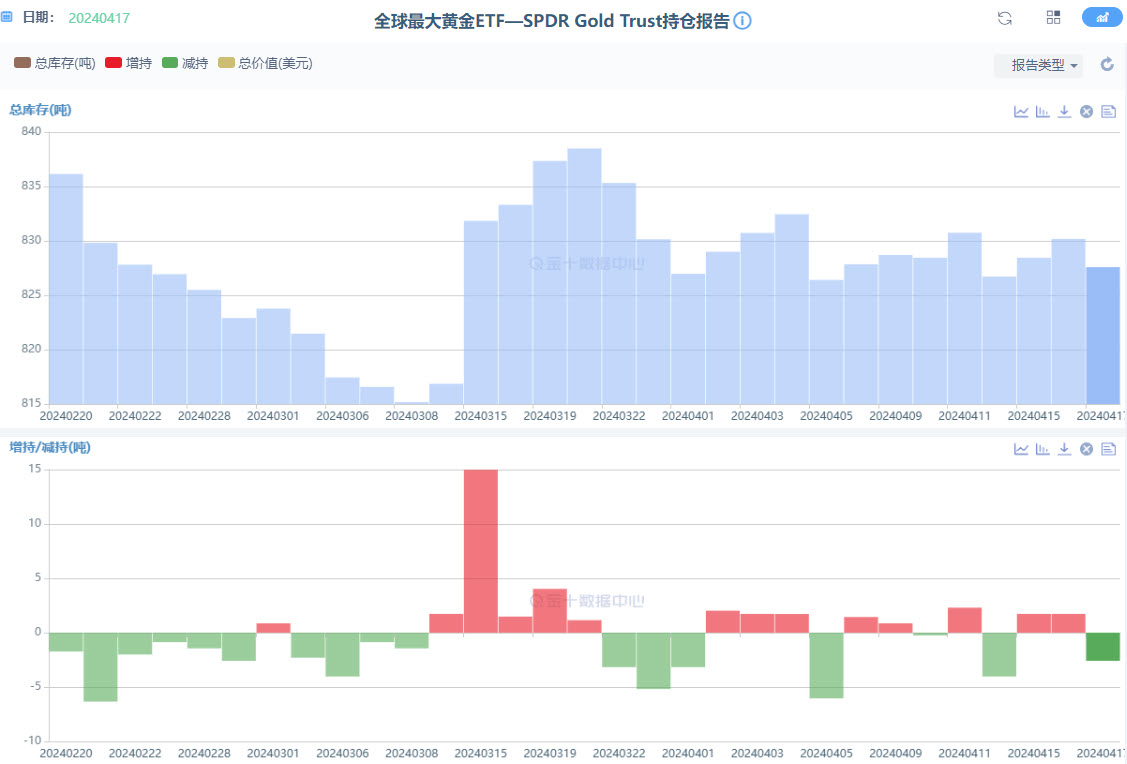The image size is (1127, 764).
Task: Select the 20240411 bar in the 总库存 chart
Action: click(965, 318)
